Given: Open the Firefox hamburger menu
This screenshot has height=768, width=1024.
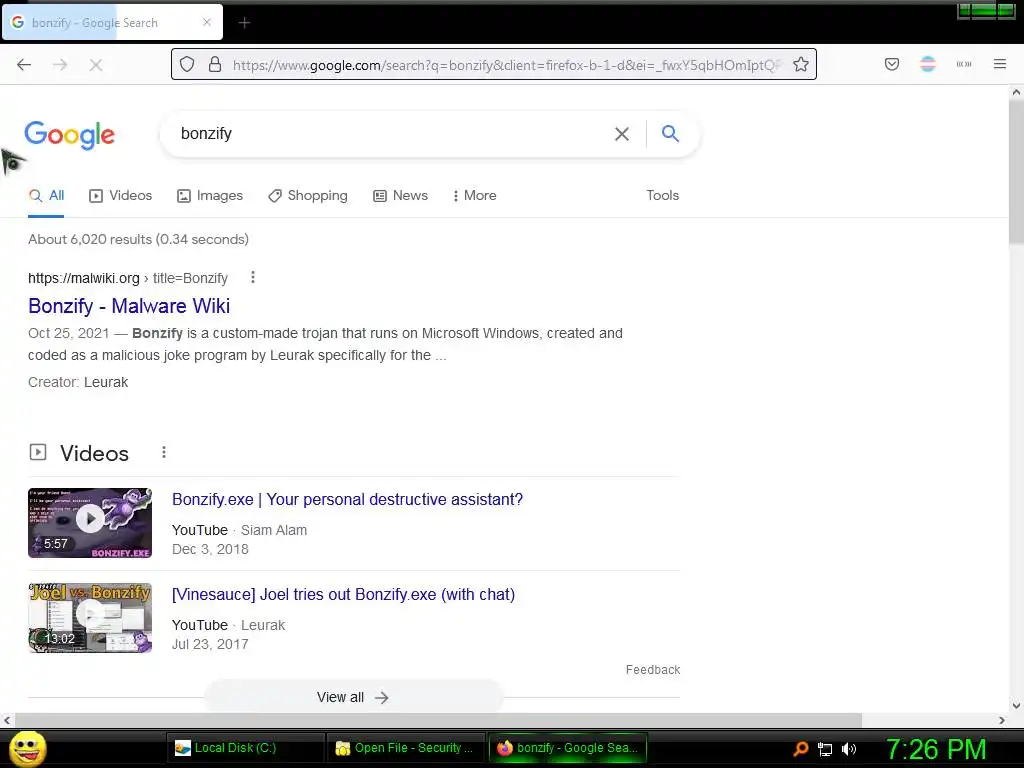Looking at the screenshot, I should (1000, 64).
